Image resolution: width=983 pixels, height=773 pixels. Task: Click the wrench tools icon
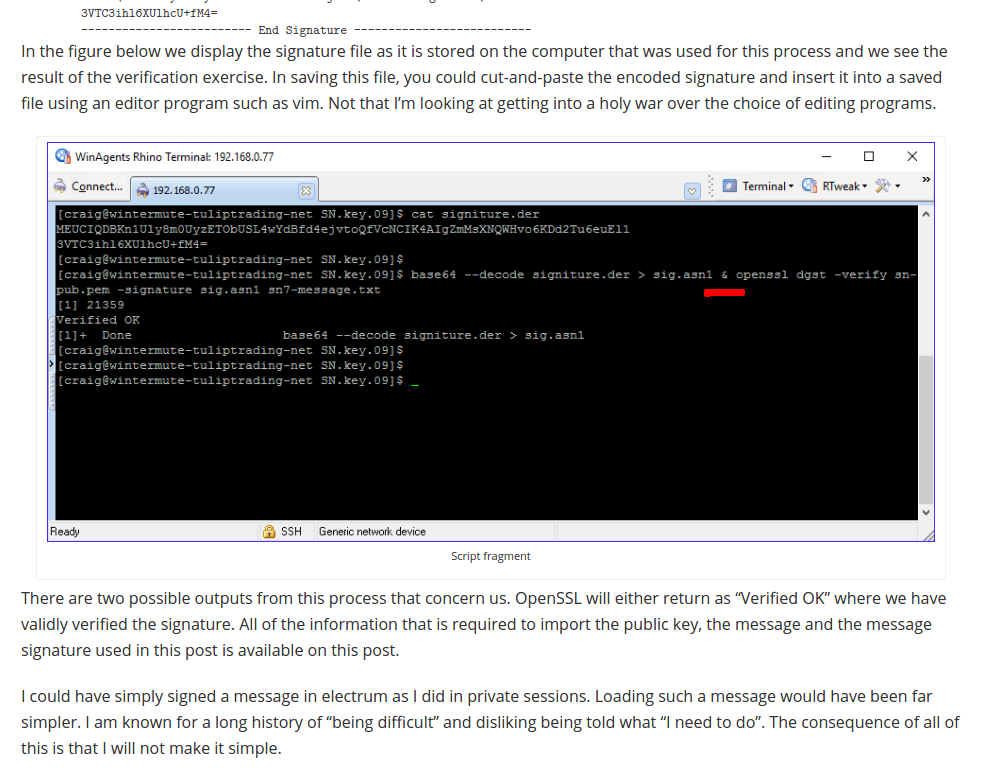point(882,186)
